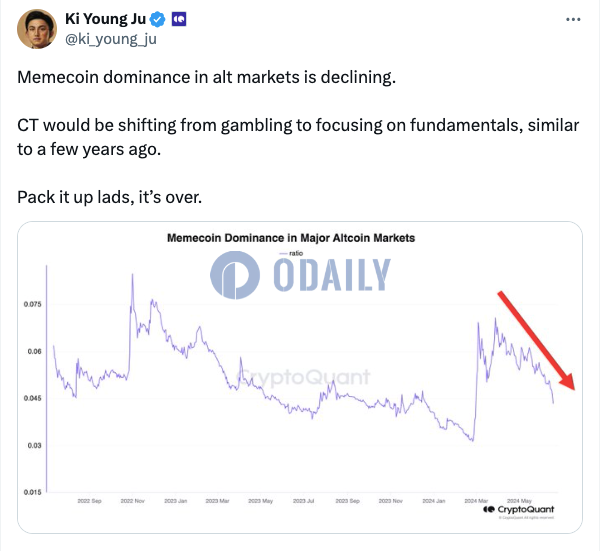
Task: Open Ki Young Ju's profile avatar
Action: 37,29
